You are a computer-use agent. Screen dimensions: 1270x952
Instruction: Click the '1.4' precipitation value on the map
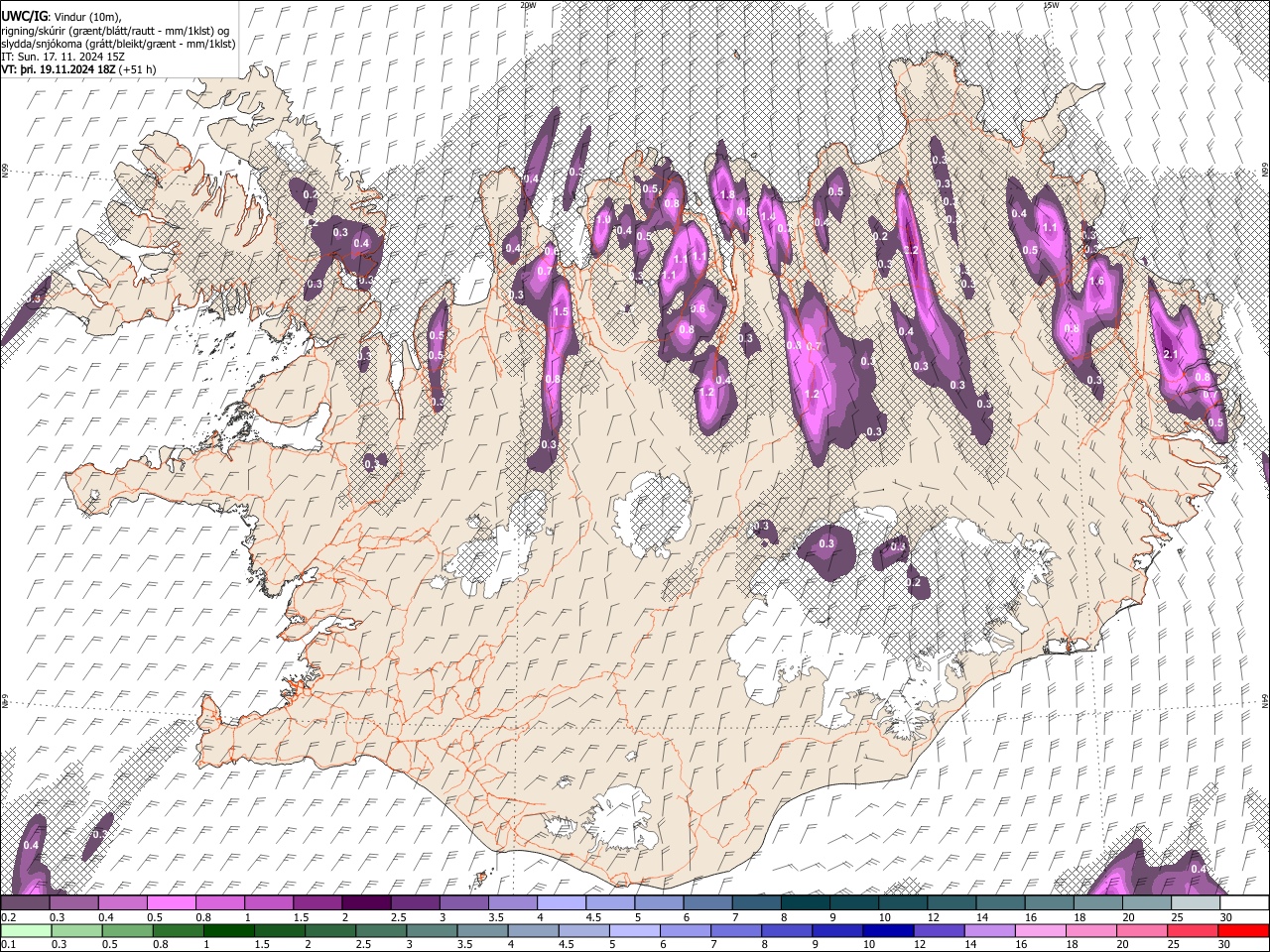tap(767, 216)
